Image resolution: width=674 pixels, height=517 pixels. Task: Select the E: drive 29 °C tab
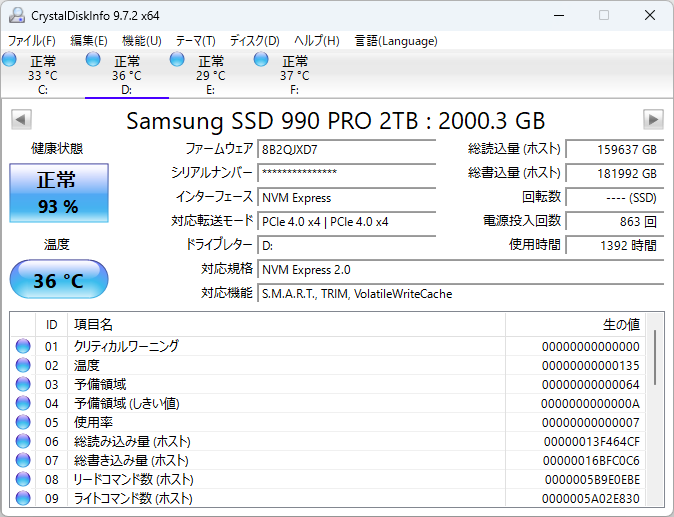(211, 74)
